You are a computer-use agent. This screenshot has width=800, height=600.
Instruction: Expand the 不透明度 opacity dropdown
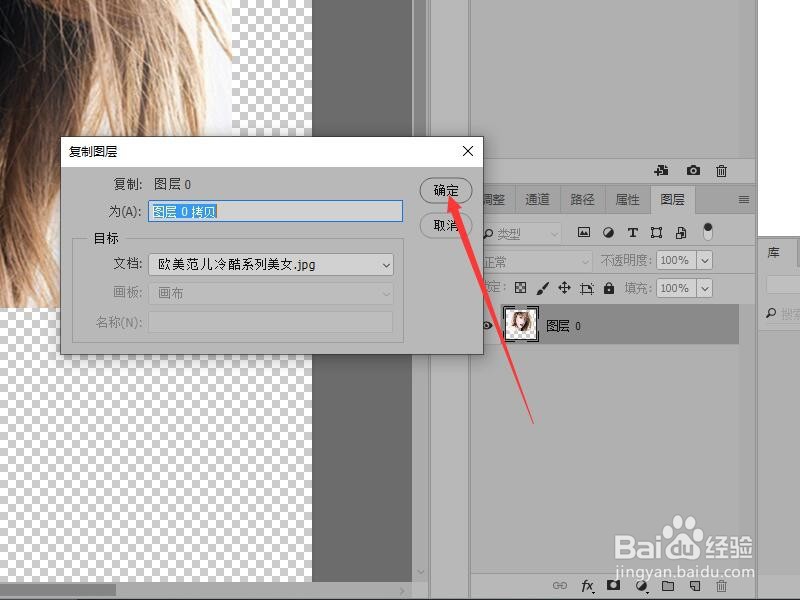tap(703, 260)
